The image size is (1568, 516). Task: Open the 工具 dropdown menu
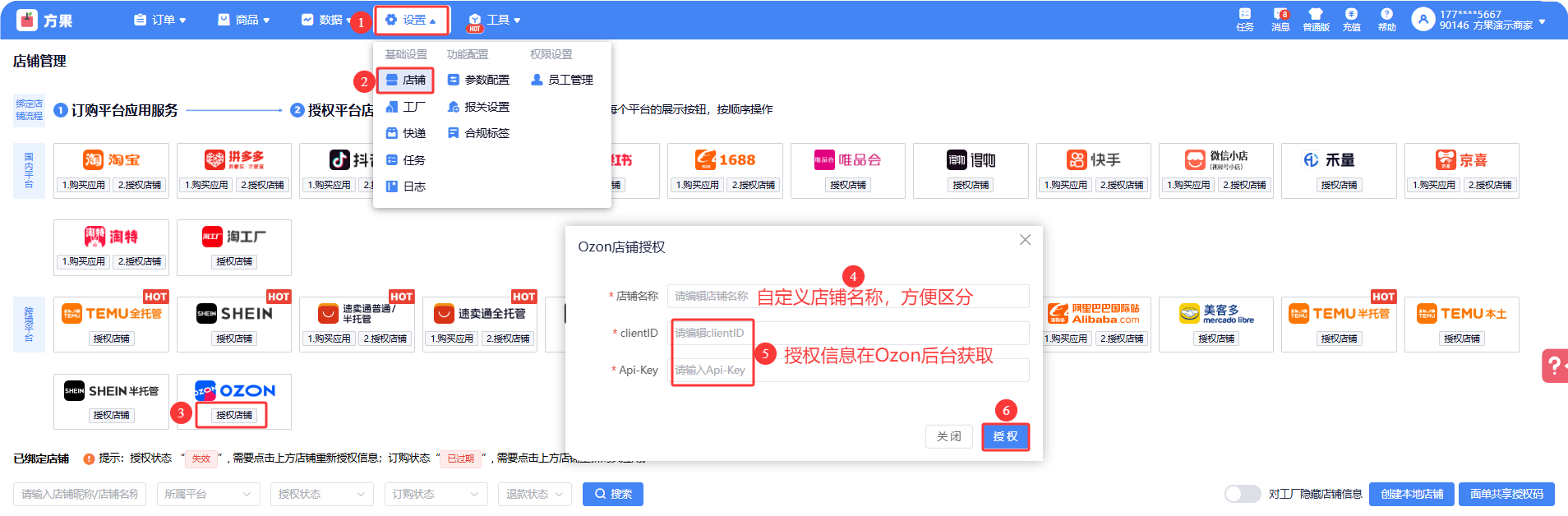tap(495, 20)
